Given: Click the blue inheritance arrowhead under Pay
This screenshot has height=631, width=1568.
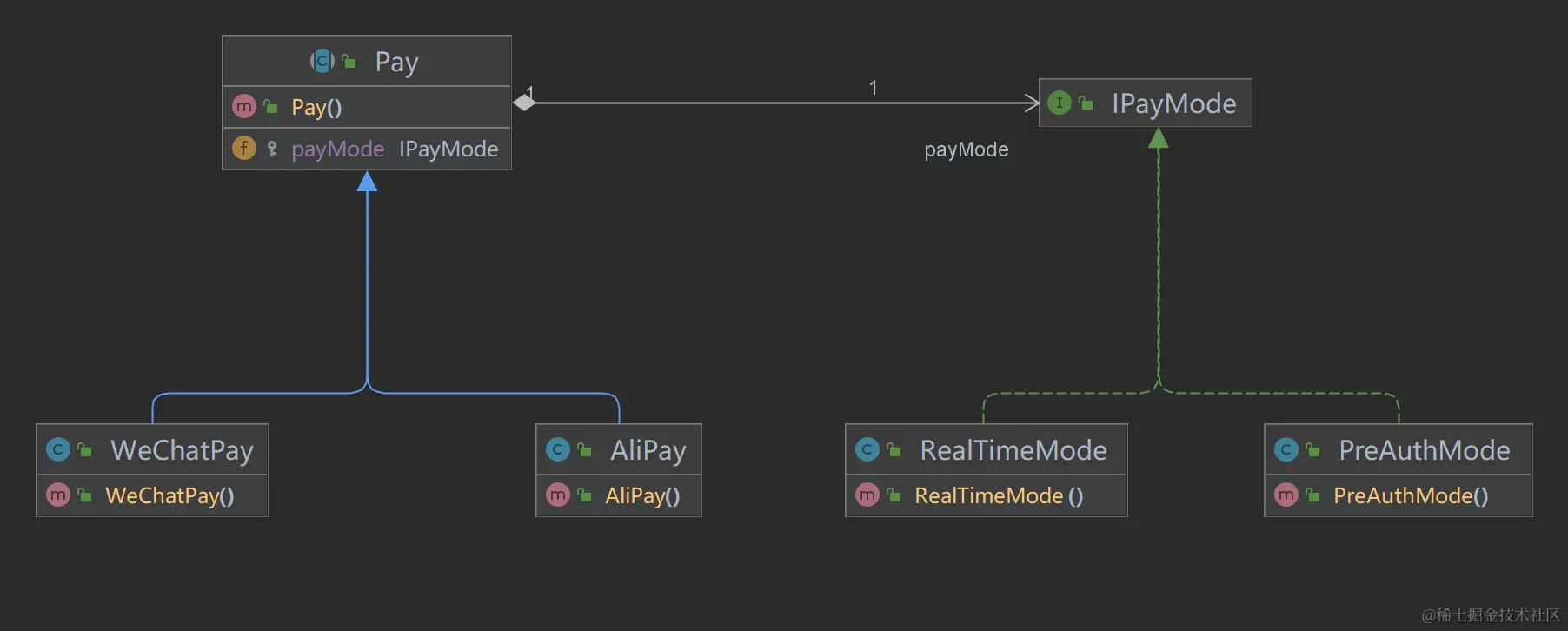Looking at the screenshot, I should (367, 181).
